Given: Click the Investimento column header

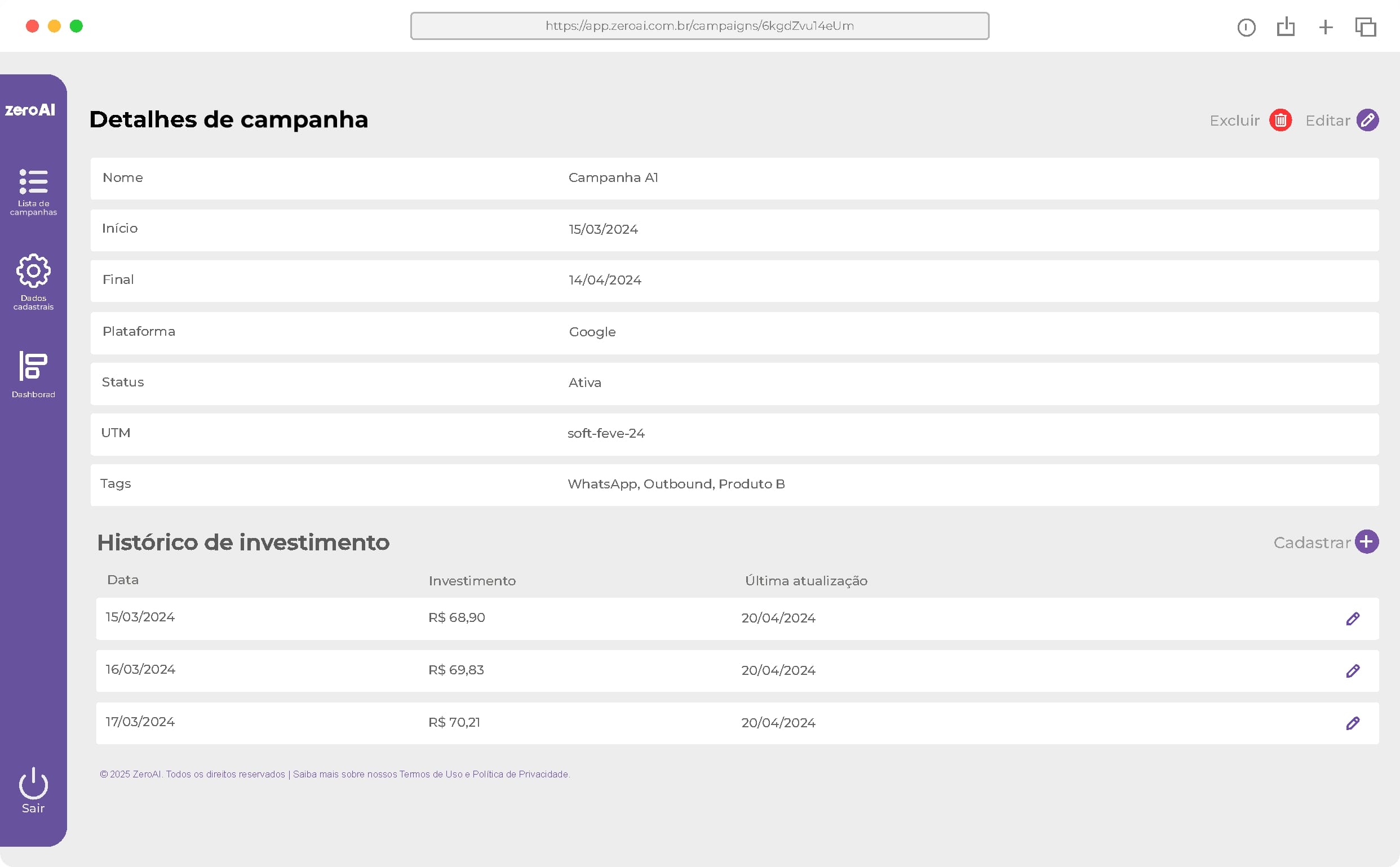Looking at the screenshot, I should pos(472,581).
